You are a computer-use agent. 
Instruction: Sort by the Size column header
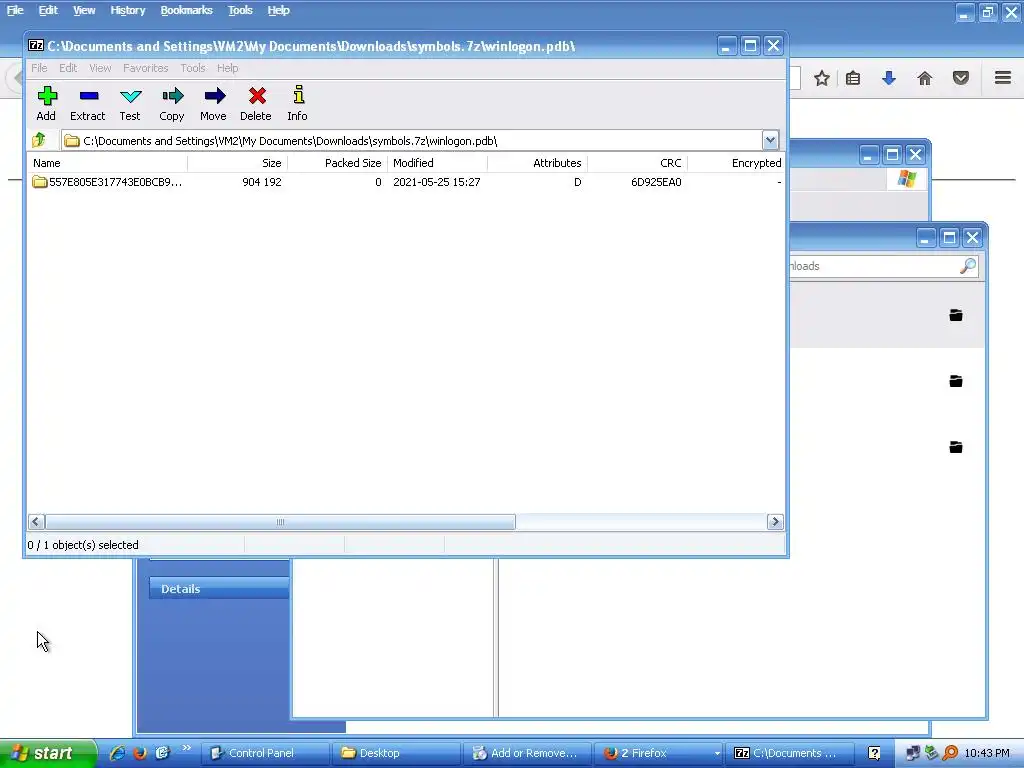click(238, 163)
